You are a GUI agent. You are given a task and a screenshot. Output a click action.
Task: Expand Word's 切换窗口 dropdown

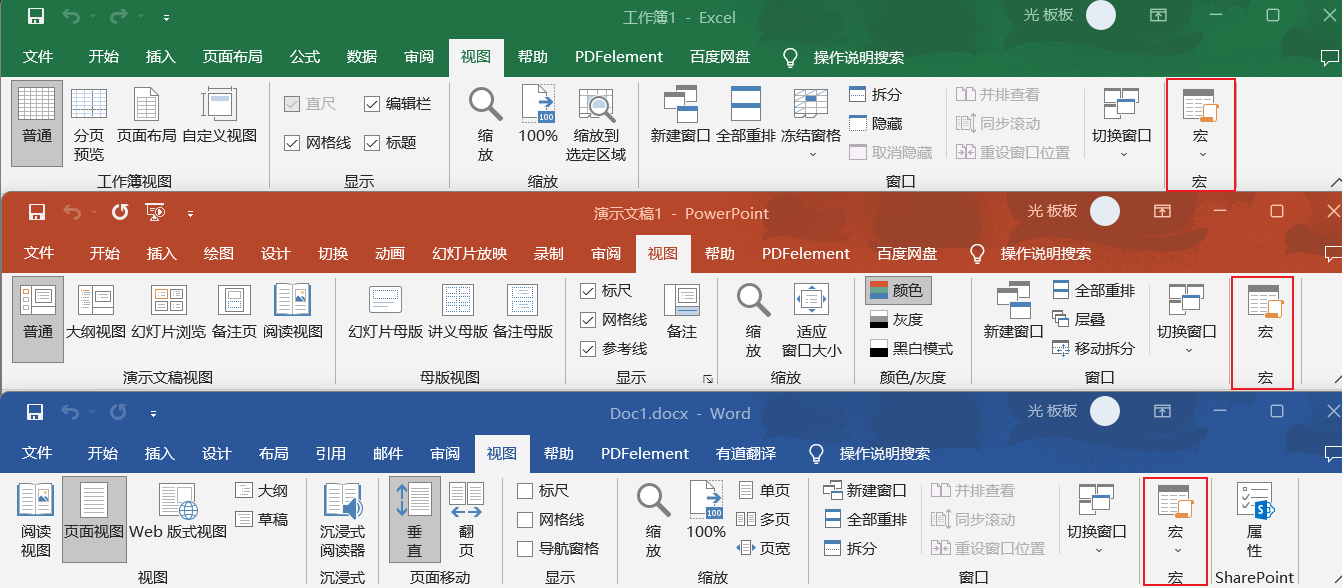pos(1097,551)
